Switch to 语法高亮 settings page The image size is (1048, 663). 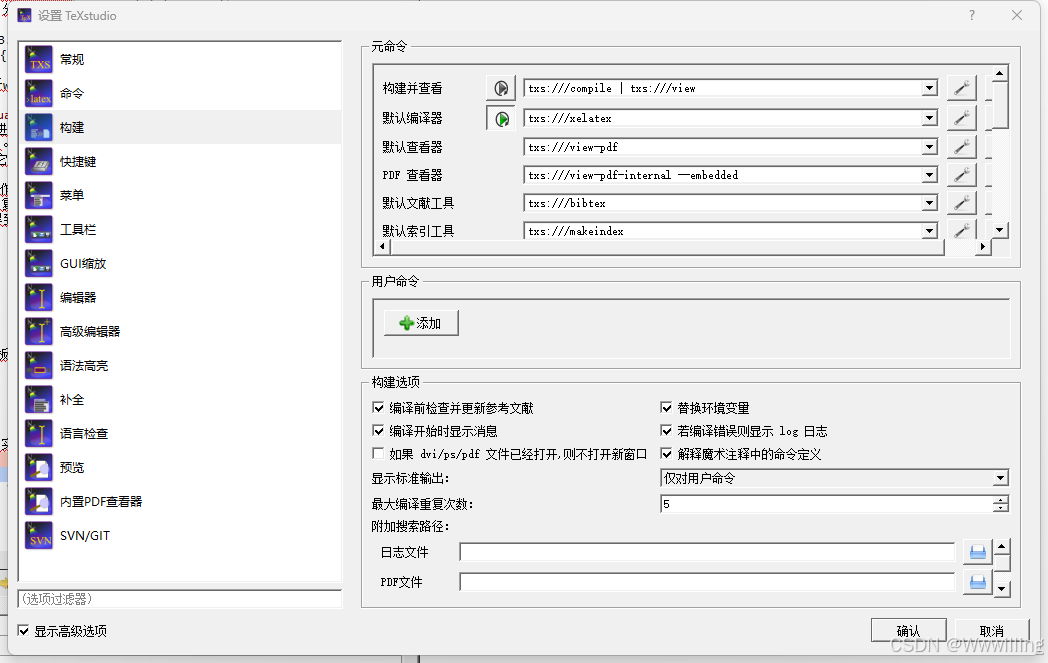pyautogui.click(x=180, y=366)
